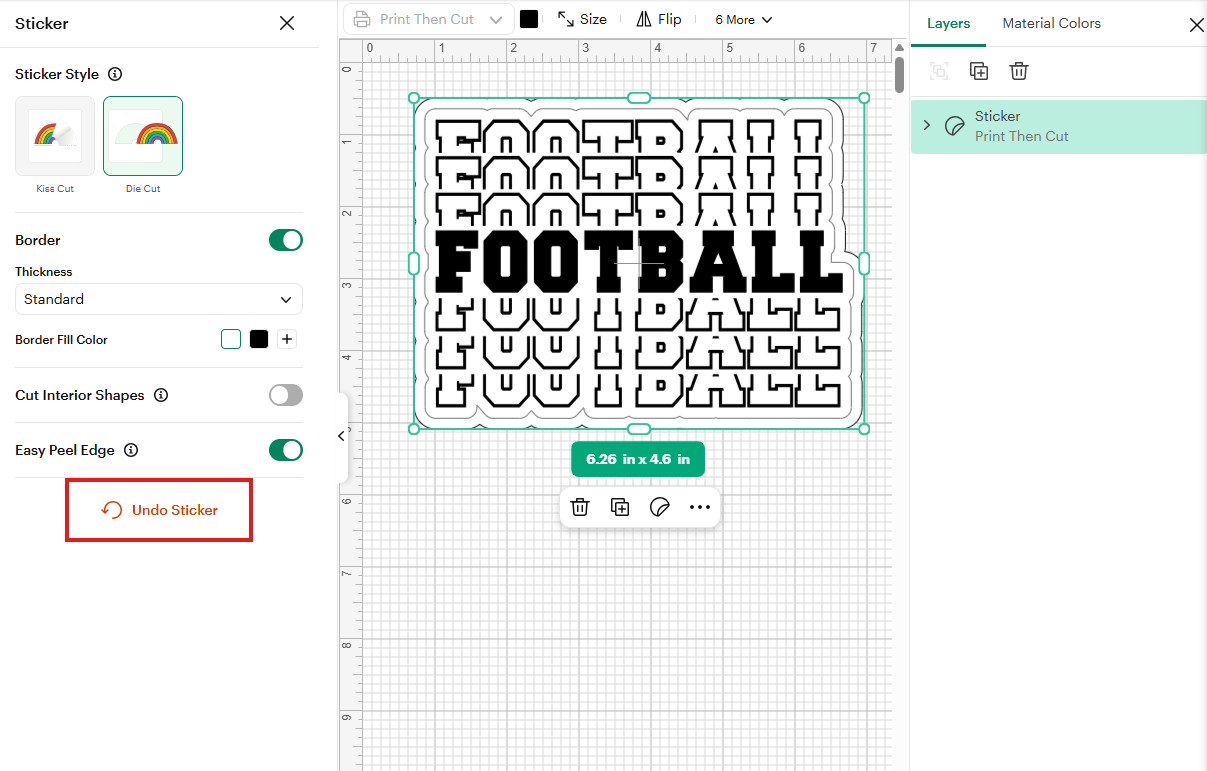Viewport: 1207px width, 771px height.
Task: Click Cut Interior Shapes info icon
Action: tap(161, 395)
